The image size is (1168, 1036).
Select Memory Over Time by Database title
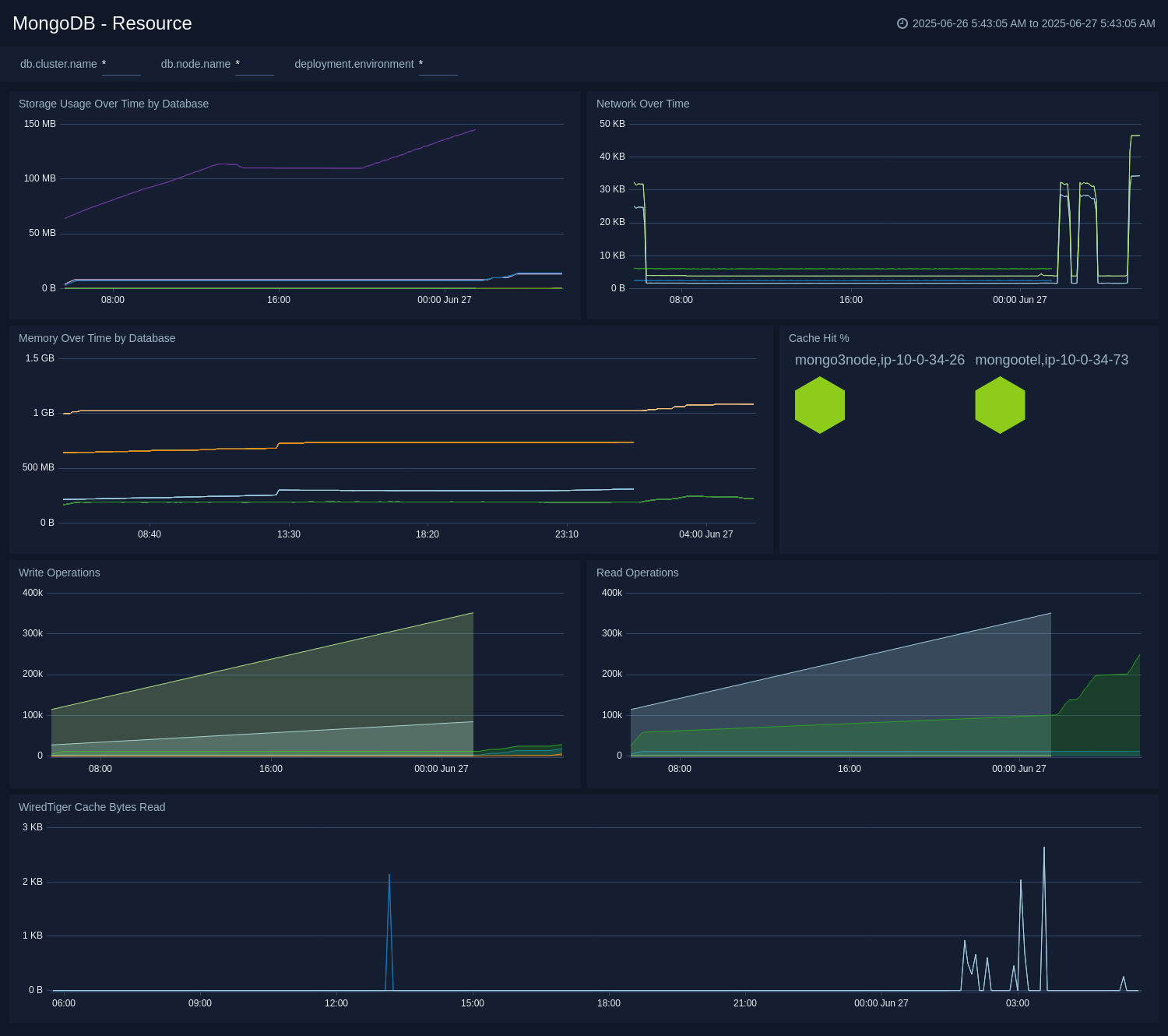pyautogui.click(x=97, y=338)
